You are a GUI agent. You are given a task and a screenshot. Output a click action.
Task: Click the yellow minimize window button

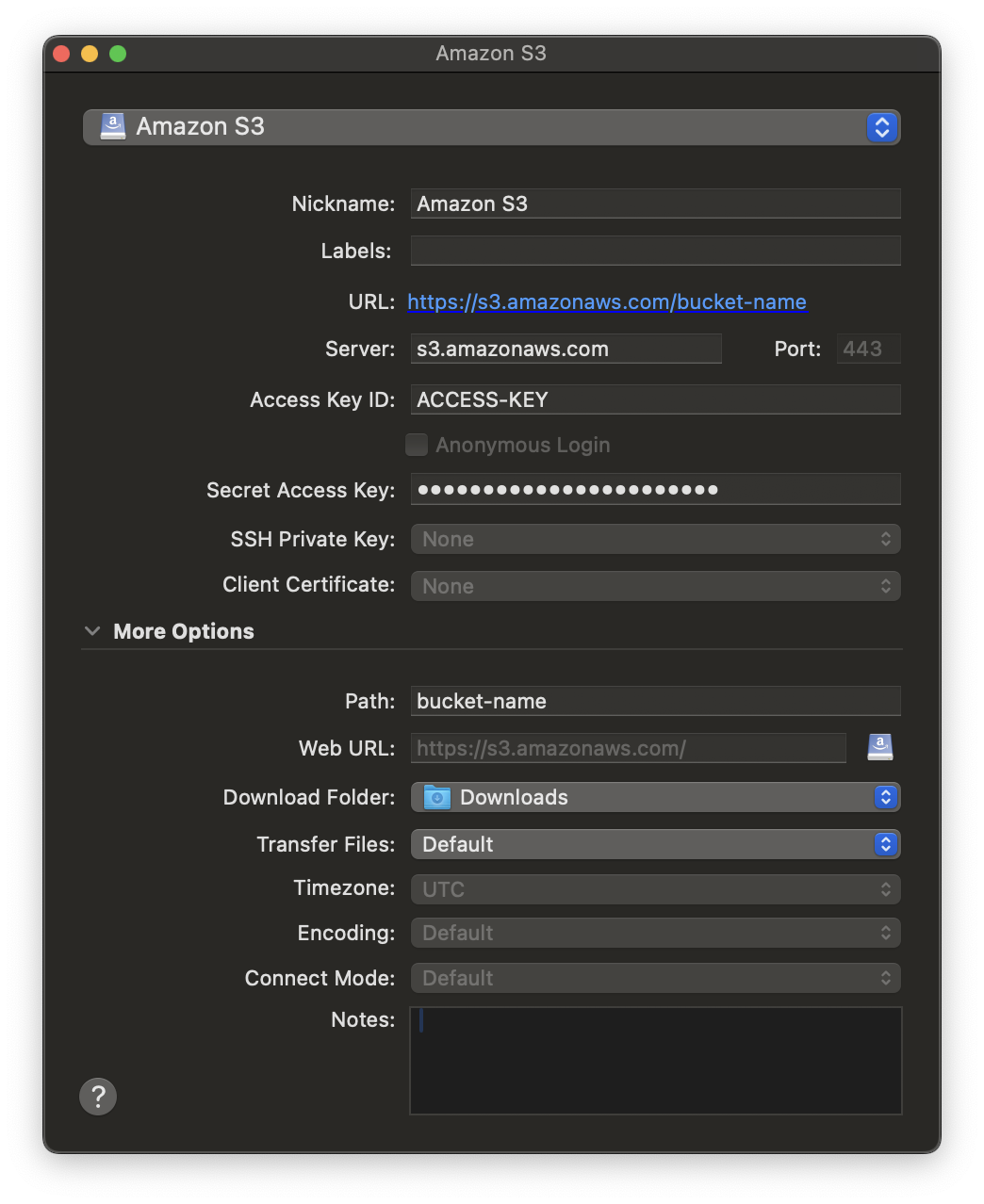(90, 54)
